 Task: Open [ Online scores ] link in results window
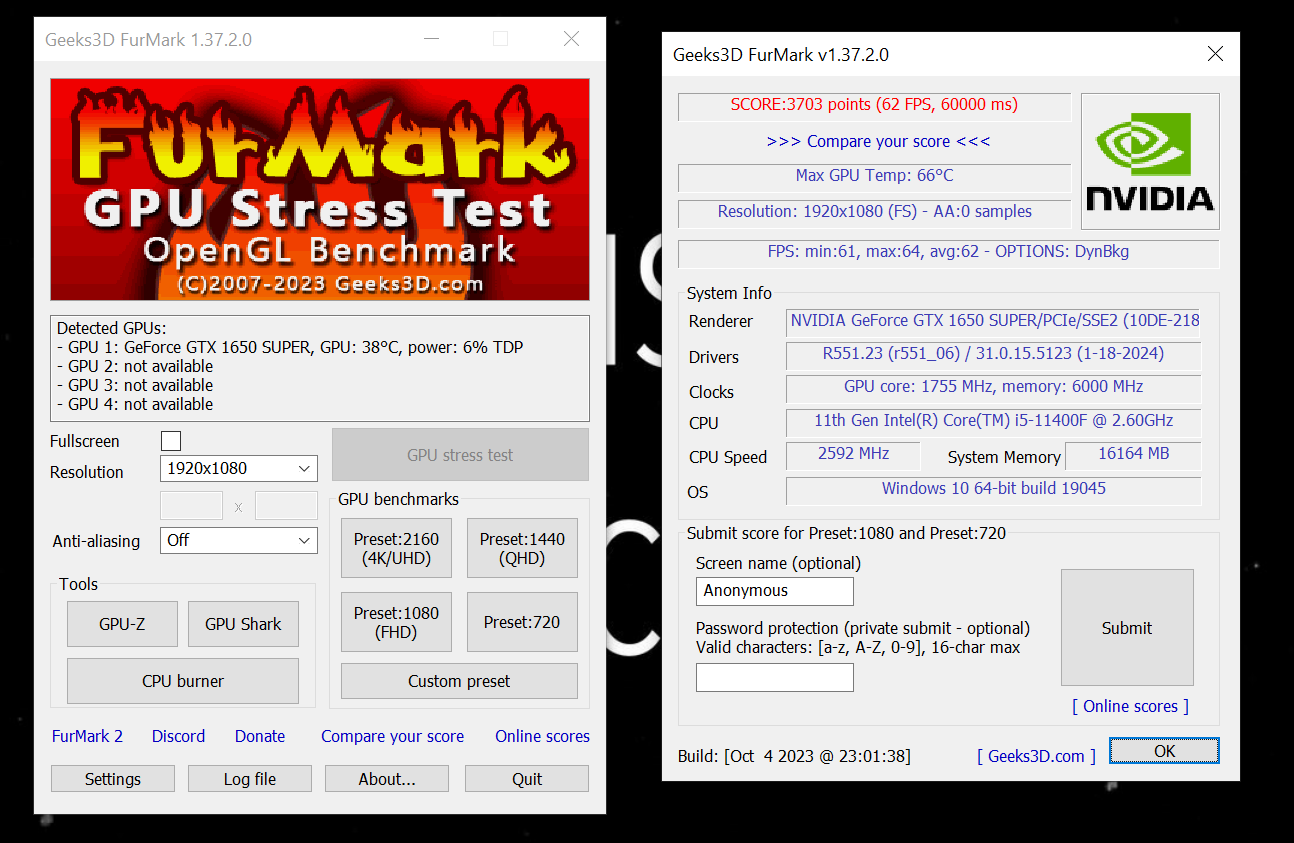[1131, 706]
